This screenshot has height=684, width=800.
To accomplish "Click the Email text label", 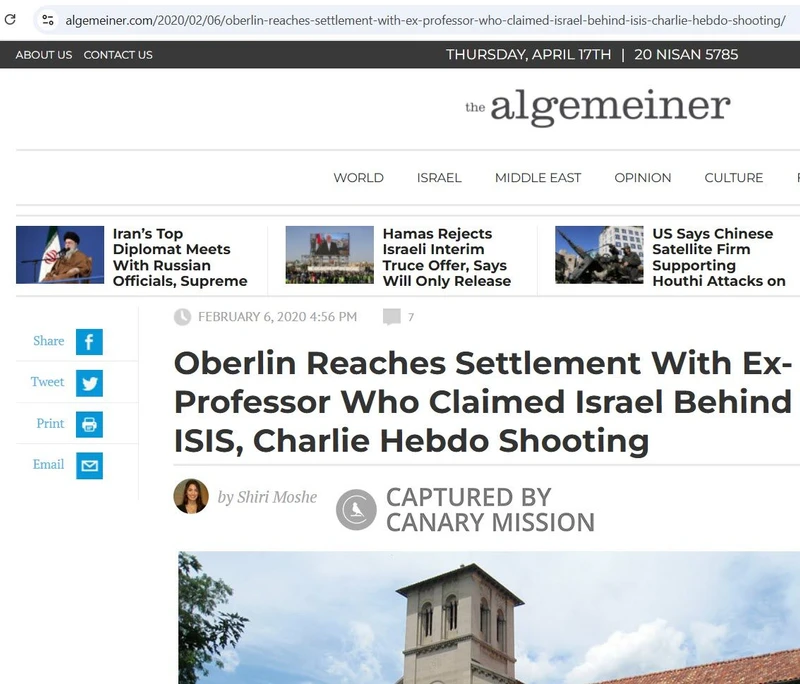I will pyautogui.click(x=48, y=464).
